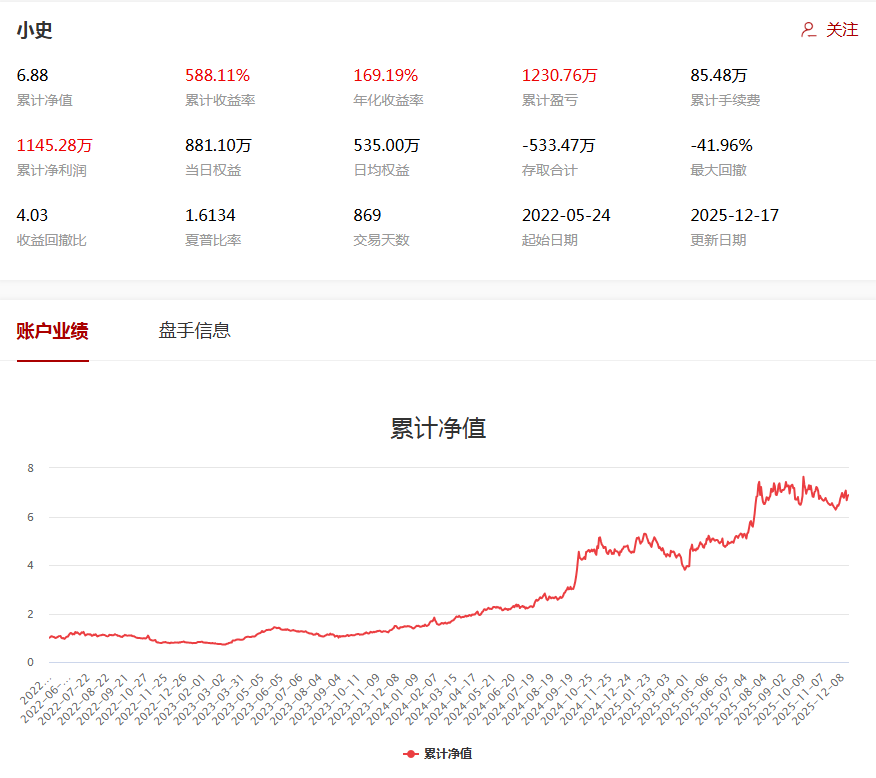Switch to the 账户业绩 tab

click(52, 331)
